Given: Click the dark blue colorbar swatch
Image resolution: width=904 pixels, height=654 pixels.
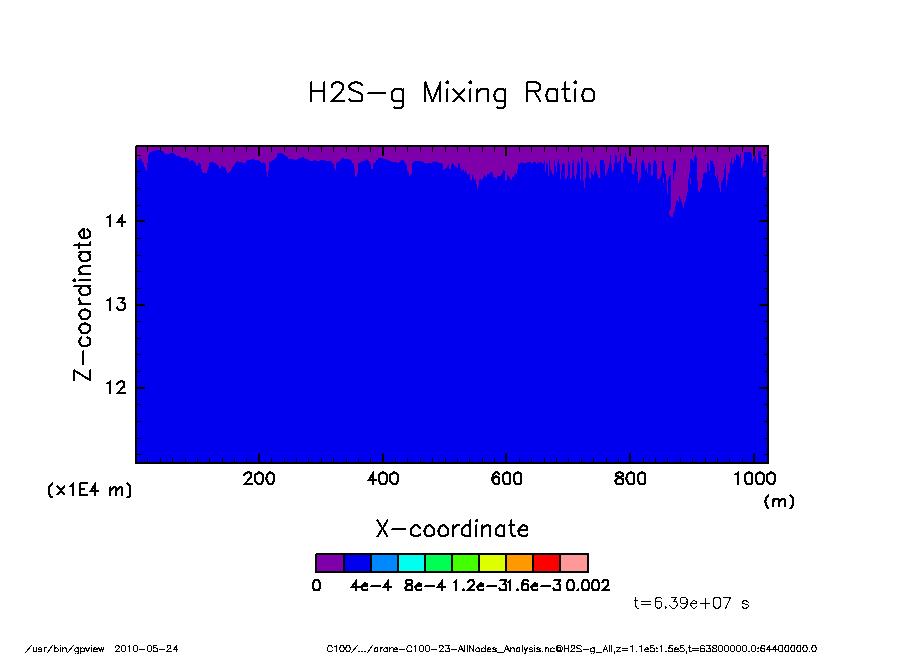Looking at the screenshot, I should [x=357, y=563].
